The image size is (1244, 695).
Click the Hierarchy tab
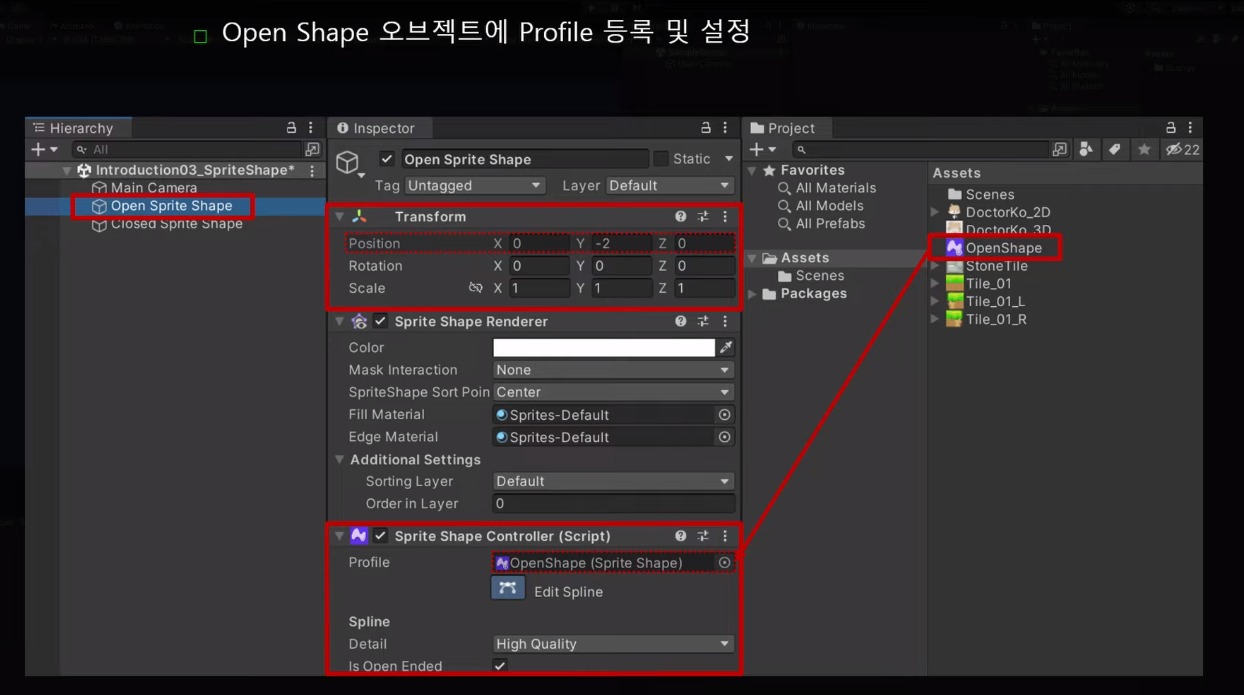(x=77, y=128)
